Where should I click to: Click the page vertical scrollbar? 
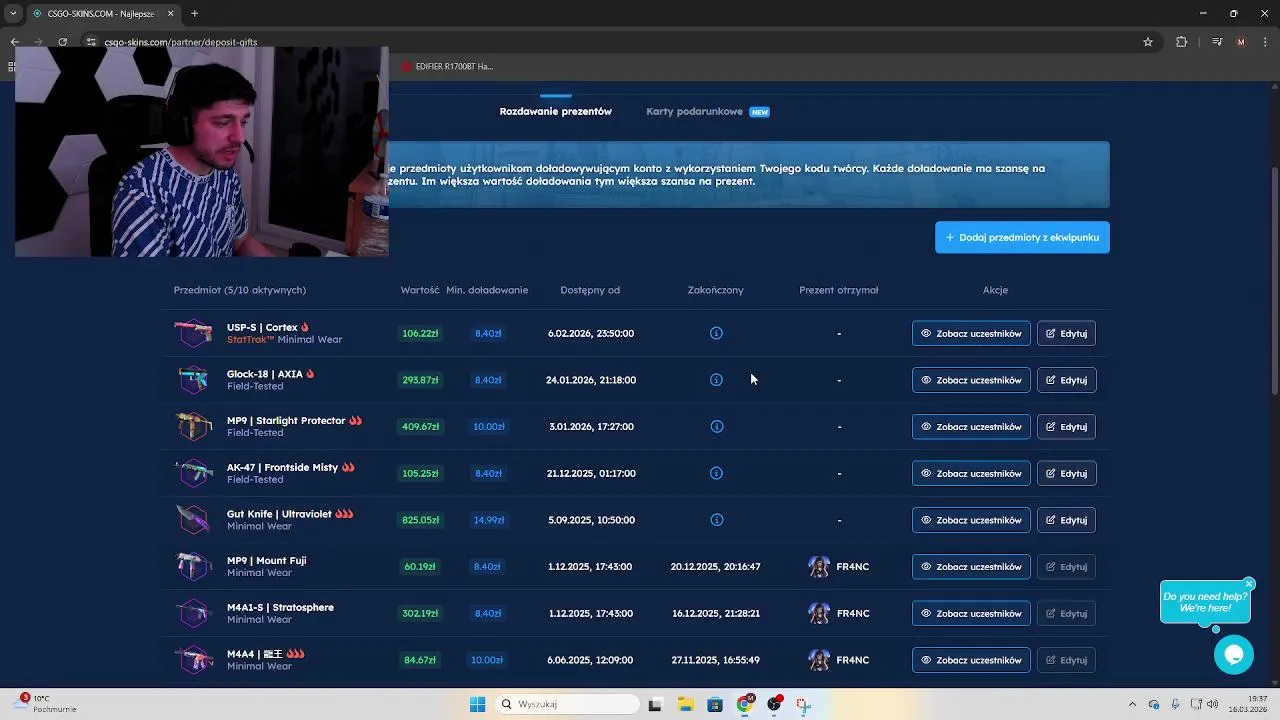(1274, 280)
